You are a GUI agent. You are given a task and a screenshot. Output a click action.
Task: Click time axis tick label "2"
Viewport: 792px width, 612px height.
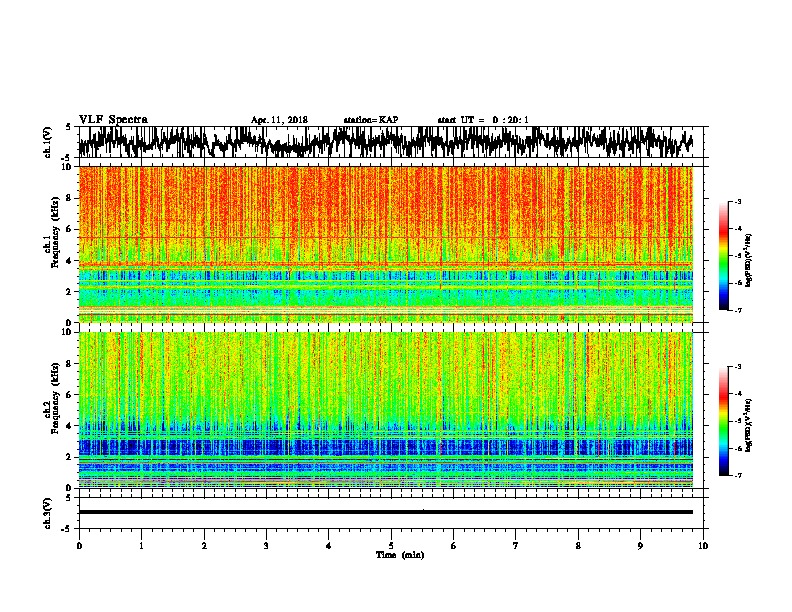point(204,546)
